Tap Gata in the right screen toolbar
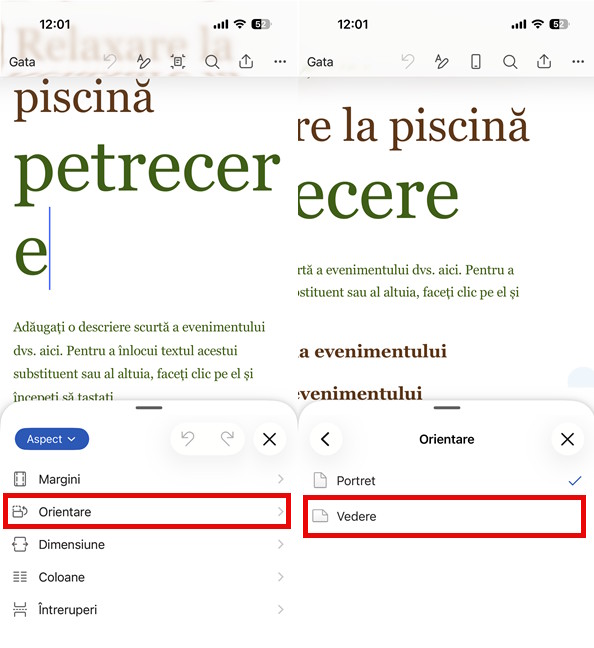This screenshot has height=648, width=594. pyautogui.click(x=320, y=62)
